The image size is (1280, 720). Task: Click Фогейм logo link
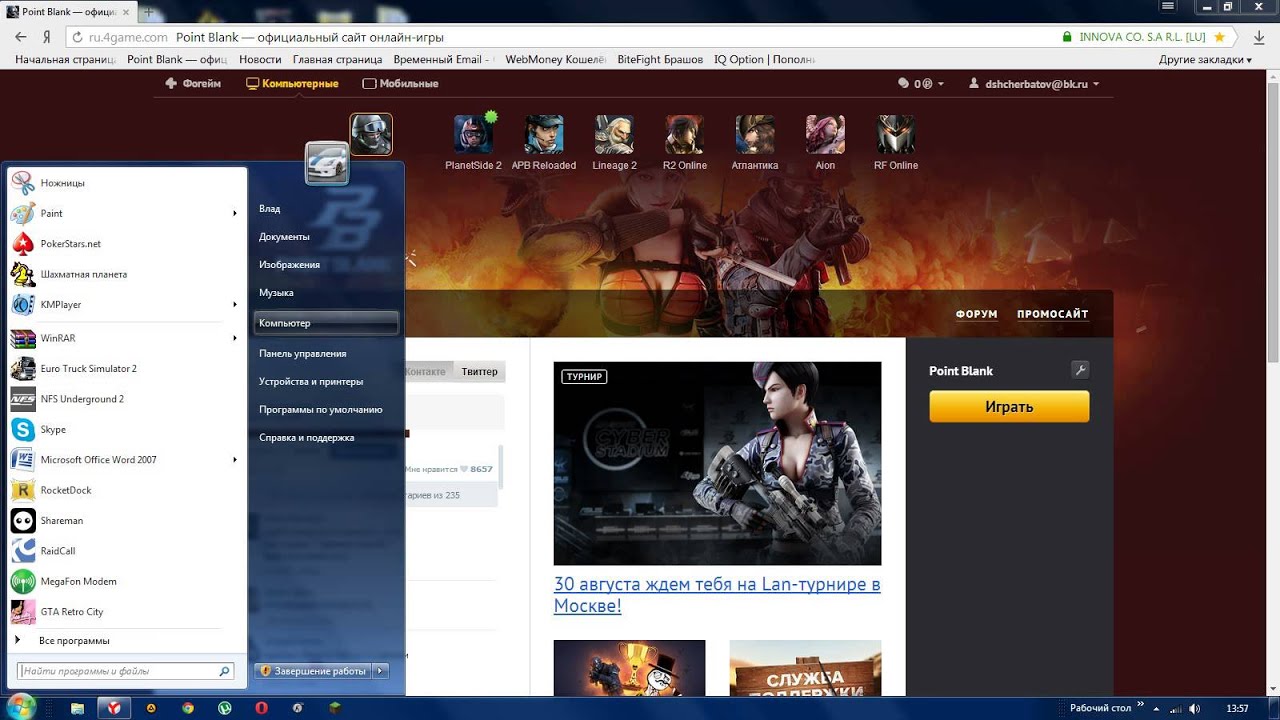tap(194, 84)
